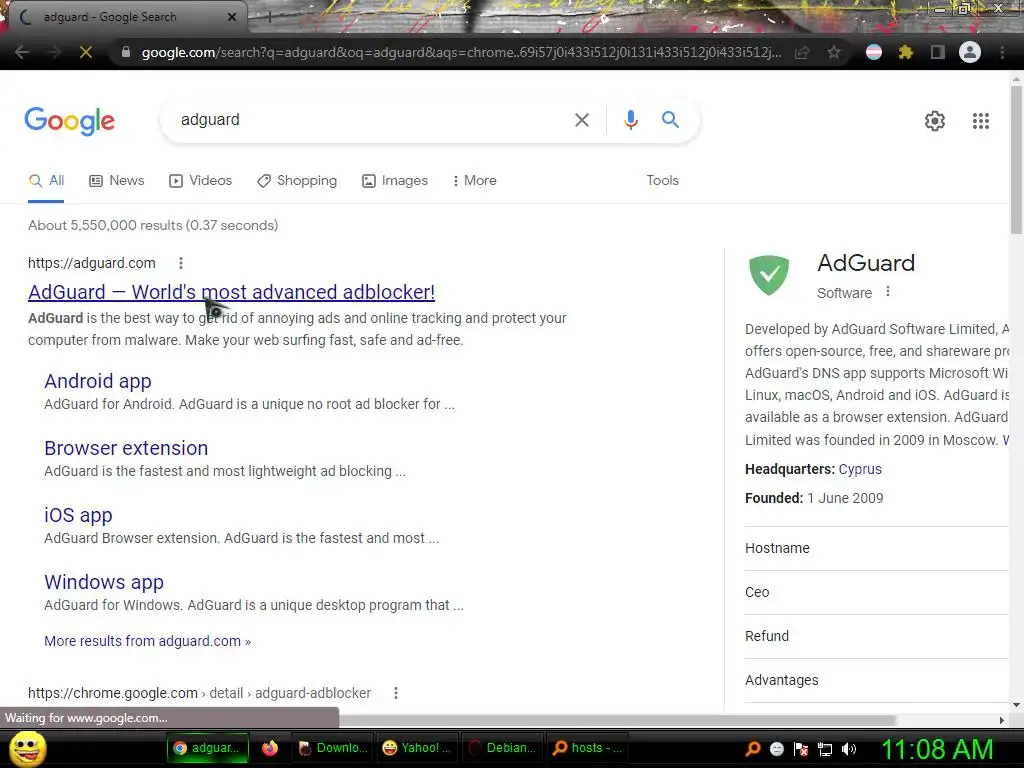Open Google settings gear
1024x768 pixels.
click(x=935, y=121)
